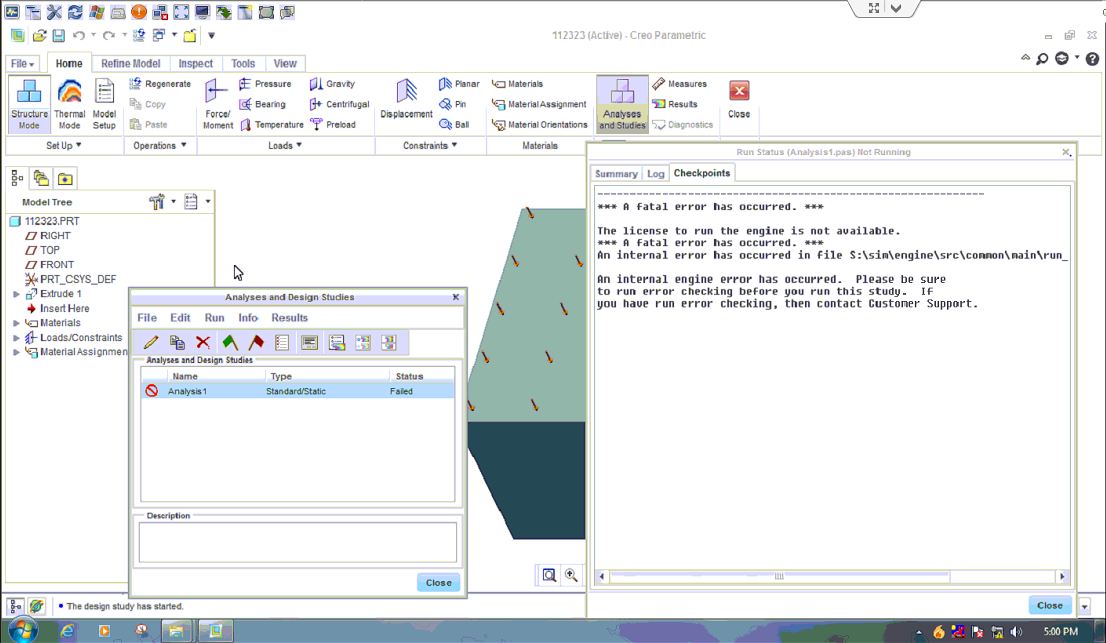Open the Loads dropdown menu
This screenshot has height=643, width=1106.
(287, 144)
